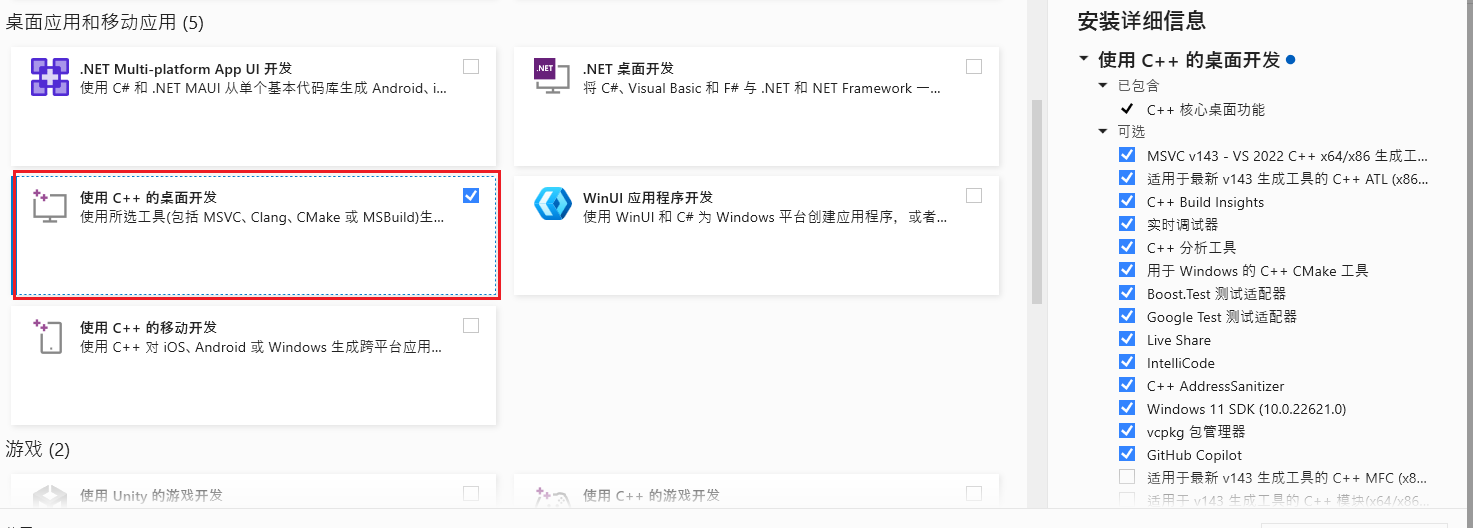Enable WinUI 应用程序开发 workload checkbox
The height and width of the screenshot is (528, 1473).
974,195
